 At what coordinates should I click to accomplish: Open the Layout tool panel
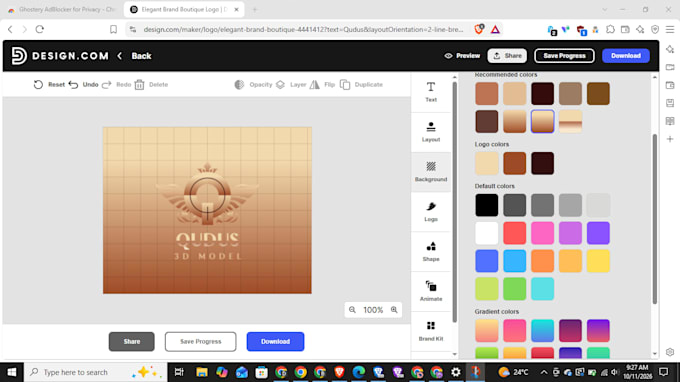pos(431,132)
